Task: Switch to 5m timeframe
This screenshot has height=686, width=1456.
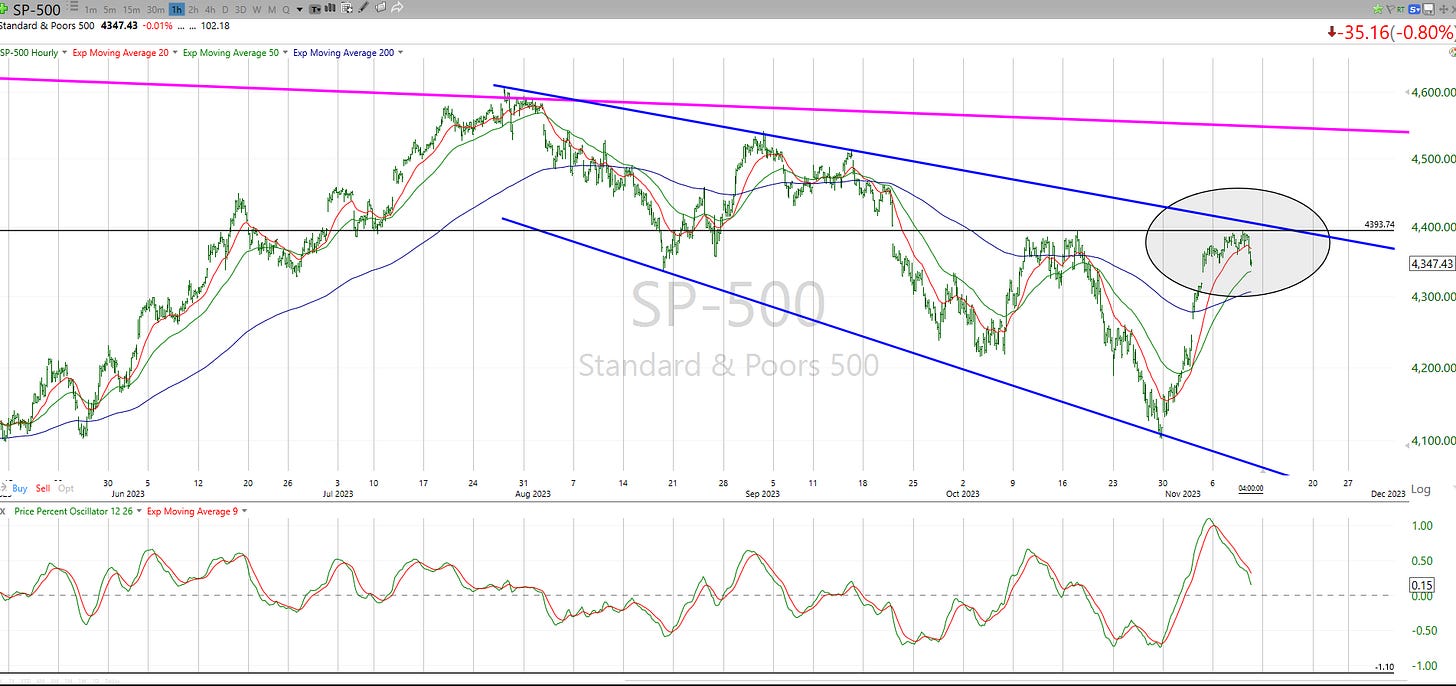Action: click(109, 10)
